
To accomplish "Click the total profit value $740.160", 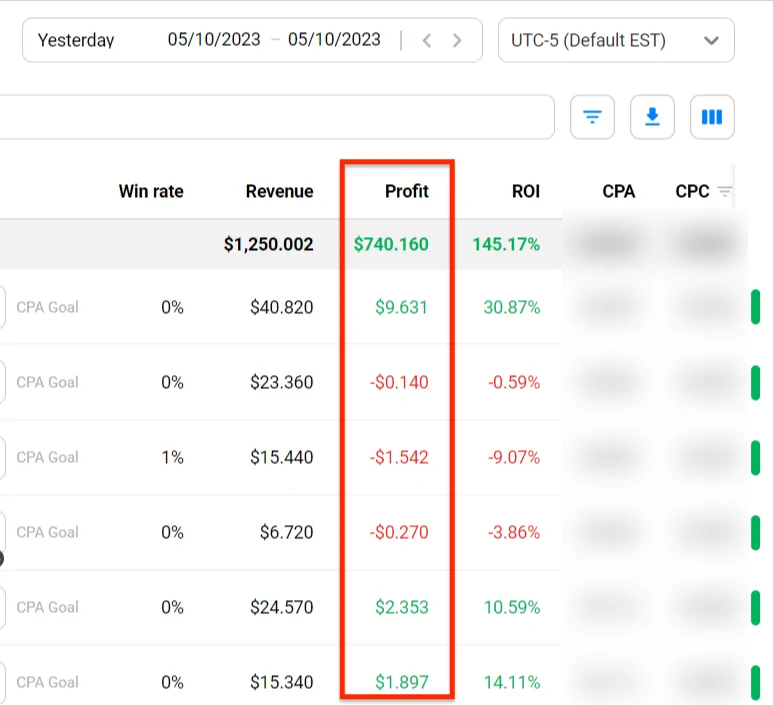I will (391, 244).
